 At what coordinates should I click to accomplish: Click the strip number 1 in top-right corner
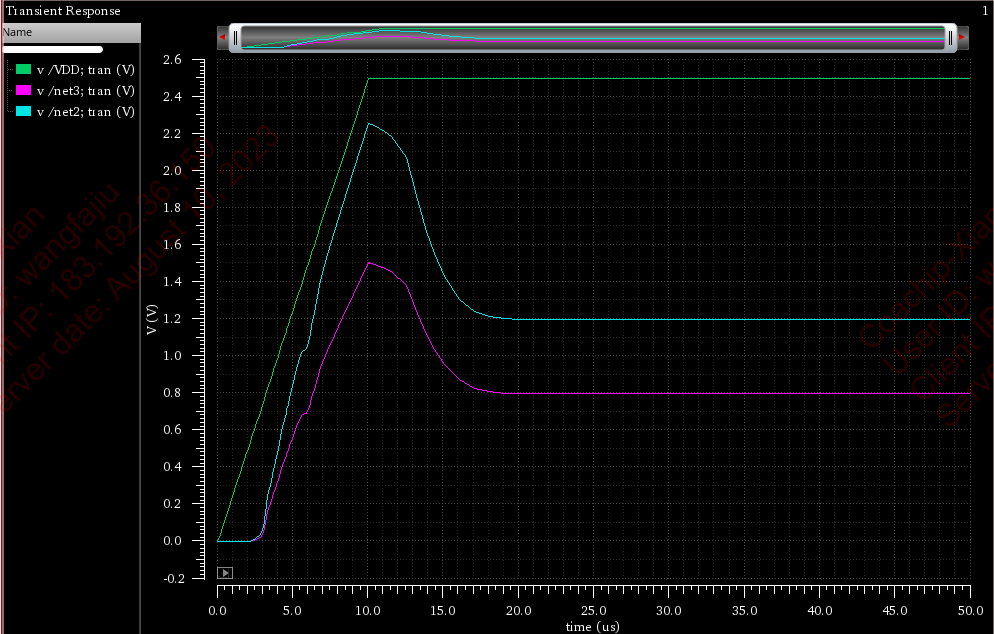[x=984, y=11]
